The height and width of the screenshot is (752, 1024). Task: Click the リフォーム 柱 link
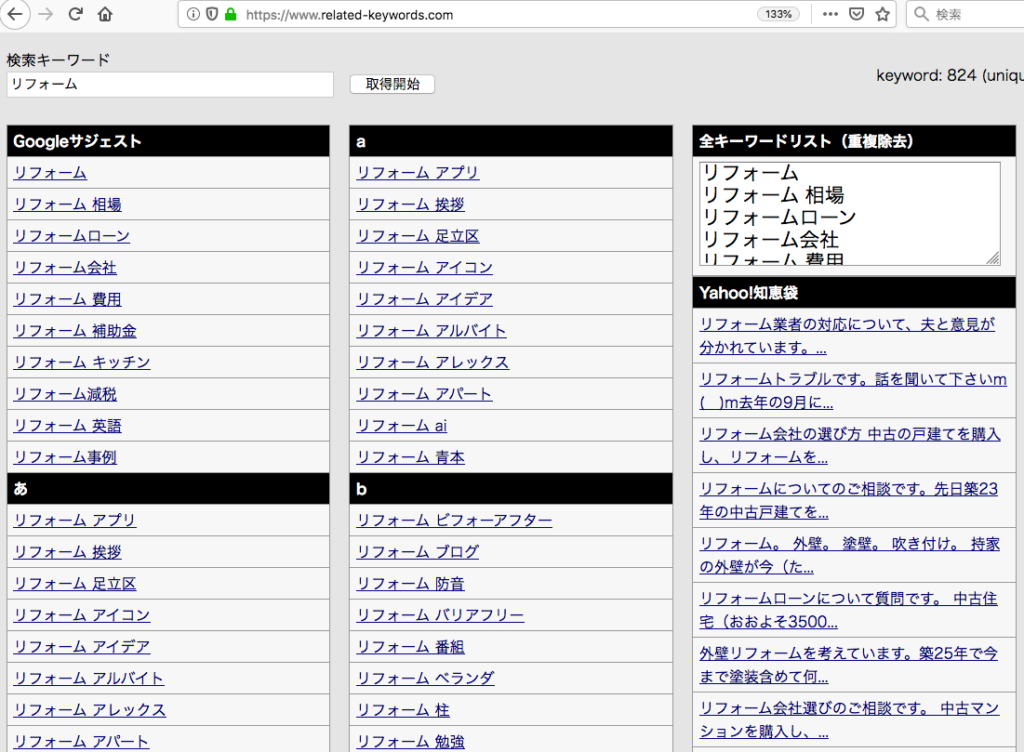[404, 710]
